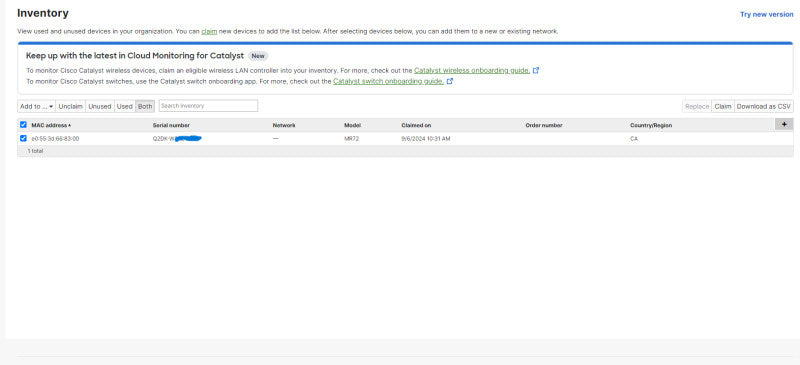Sort by Order number column header
This screenshot has width=800, height=365.
pos(544,125)
